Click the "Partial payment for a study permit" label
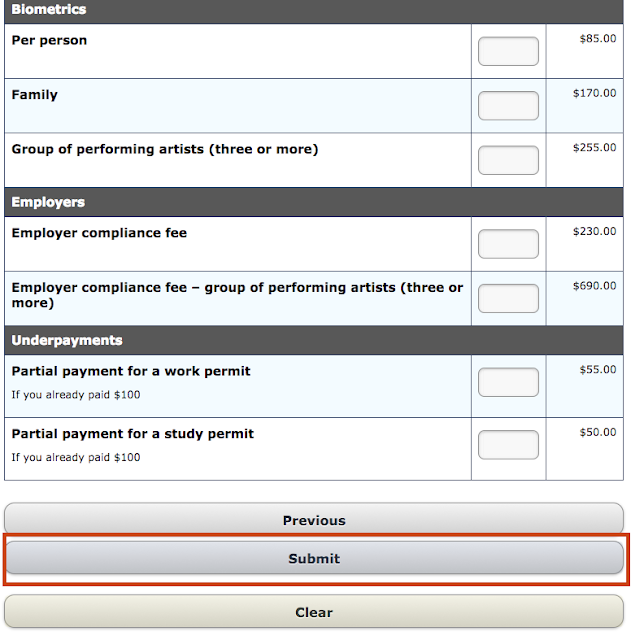Viewport: 631px width, 640px height. 133,434
